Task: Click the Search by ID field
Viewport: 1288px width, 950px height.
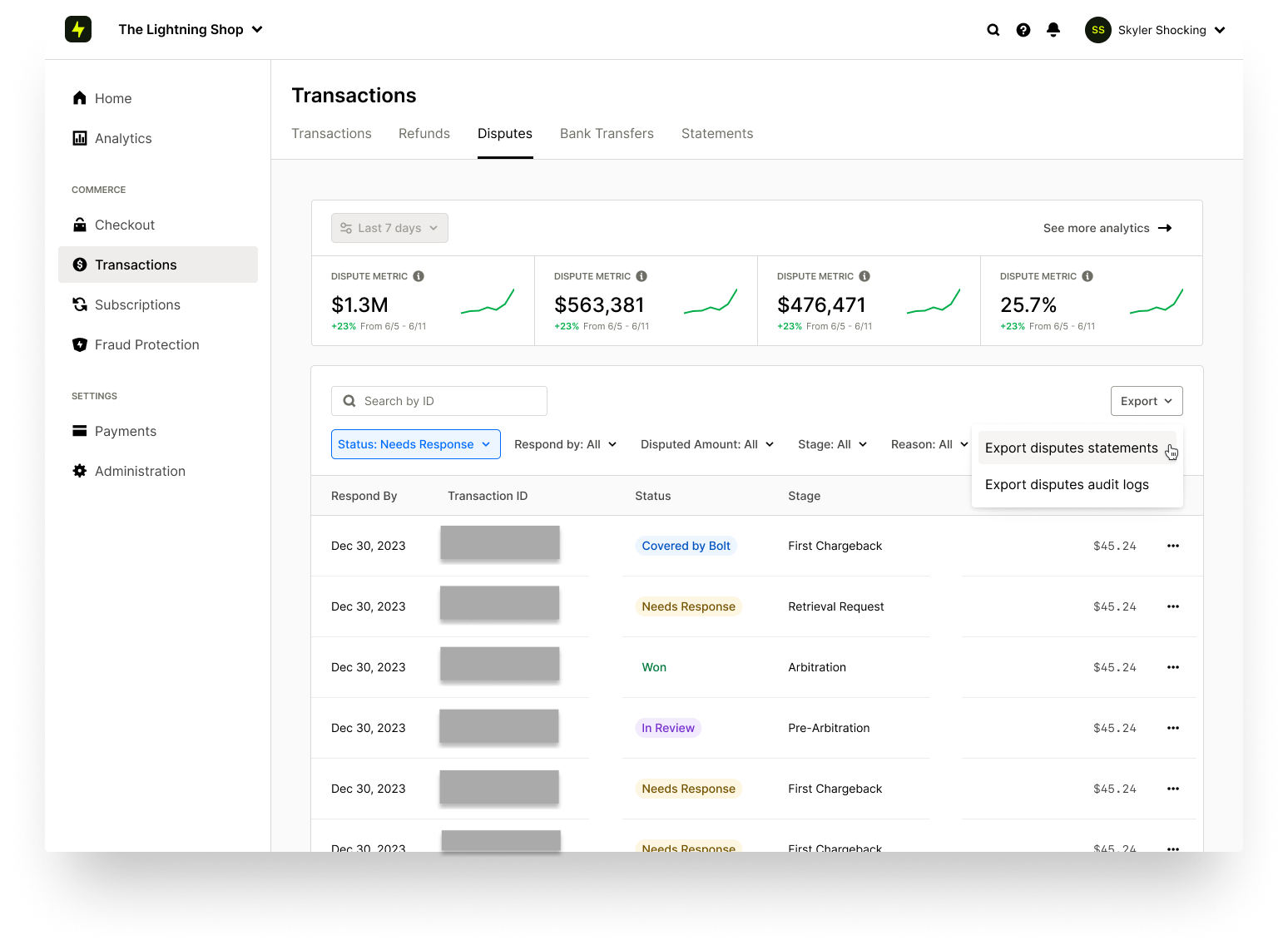Action: (x=439, y=401)
